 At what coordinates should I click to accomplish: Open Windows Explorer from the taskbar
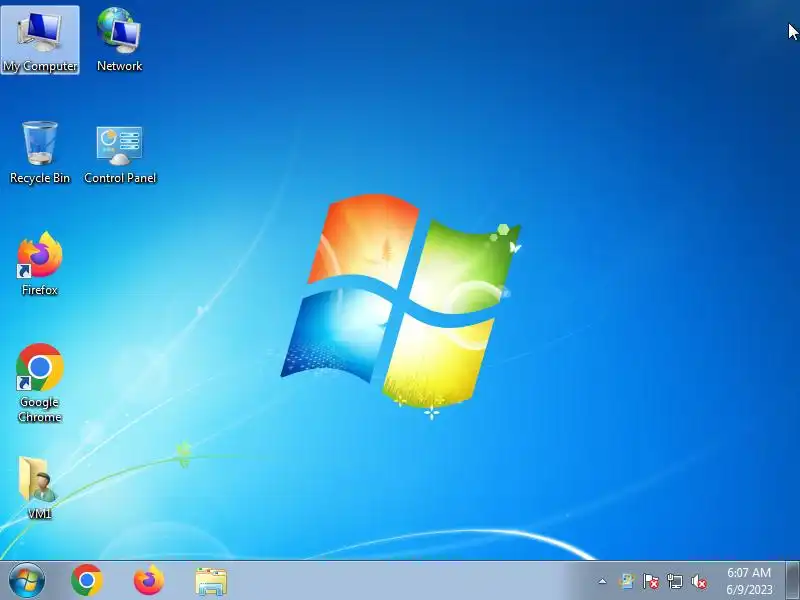(211, 581)
